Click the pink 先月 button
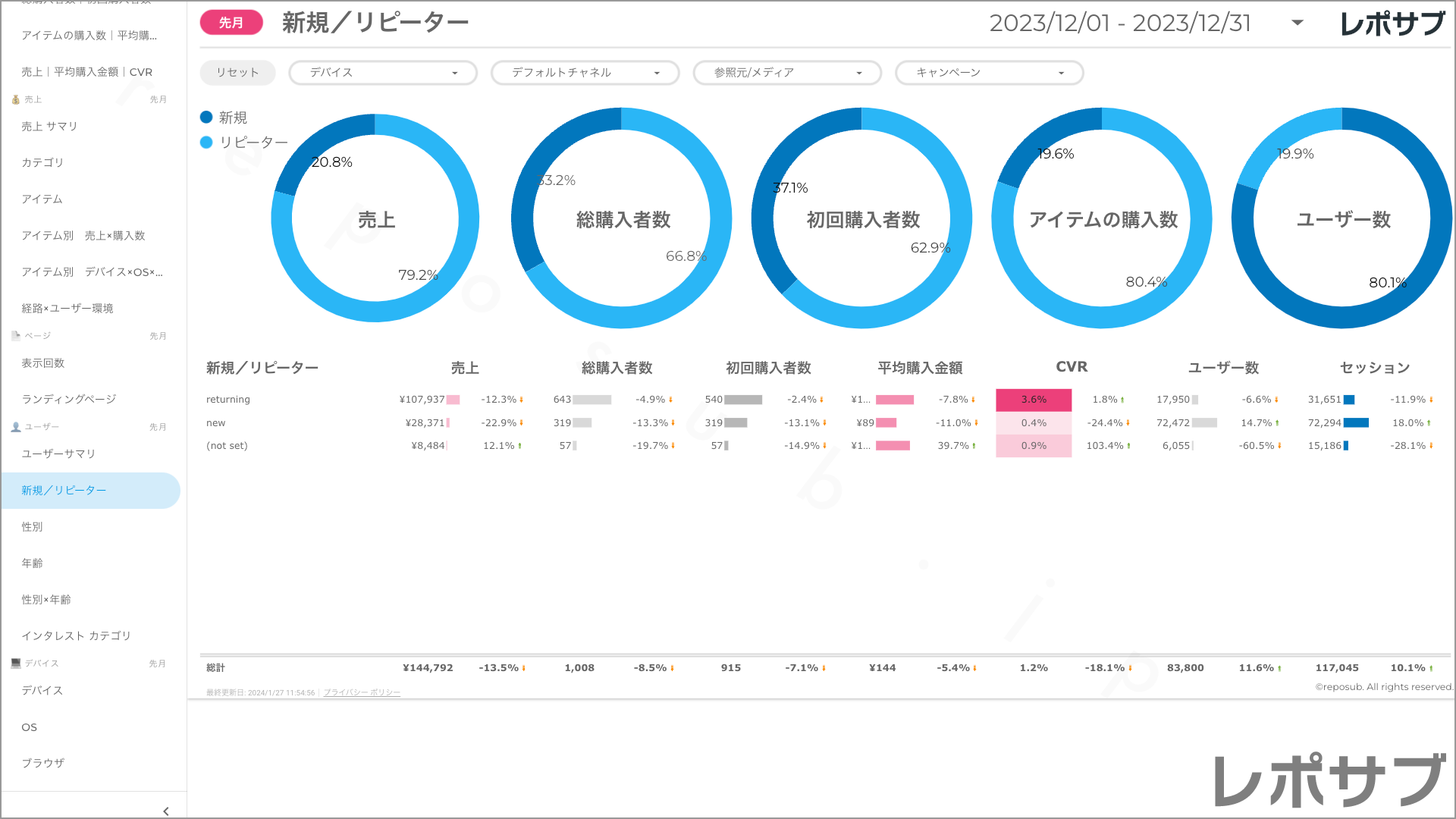Image resolution: width=1456 pixels, height=819 pixels. [x=231, y=23]
